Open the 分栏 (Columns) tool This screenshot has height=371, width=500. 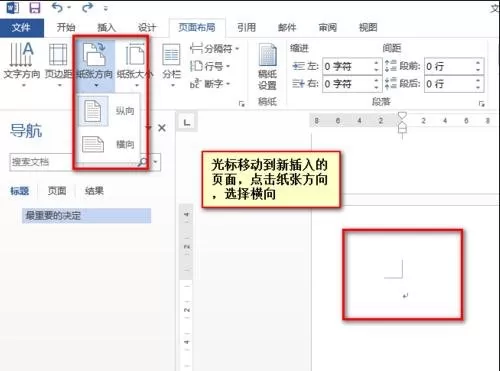(171, 65)
